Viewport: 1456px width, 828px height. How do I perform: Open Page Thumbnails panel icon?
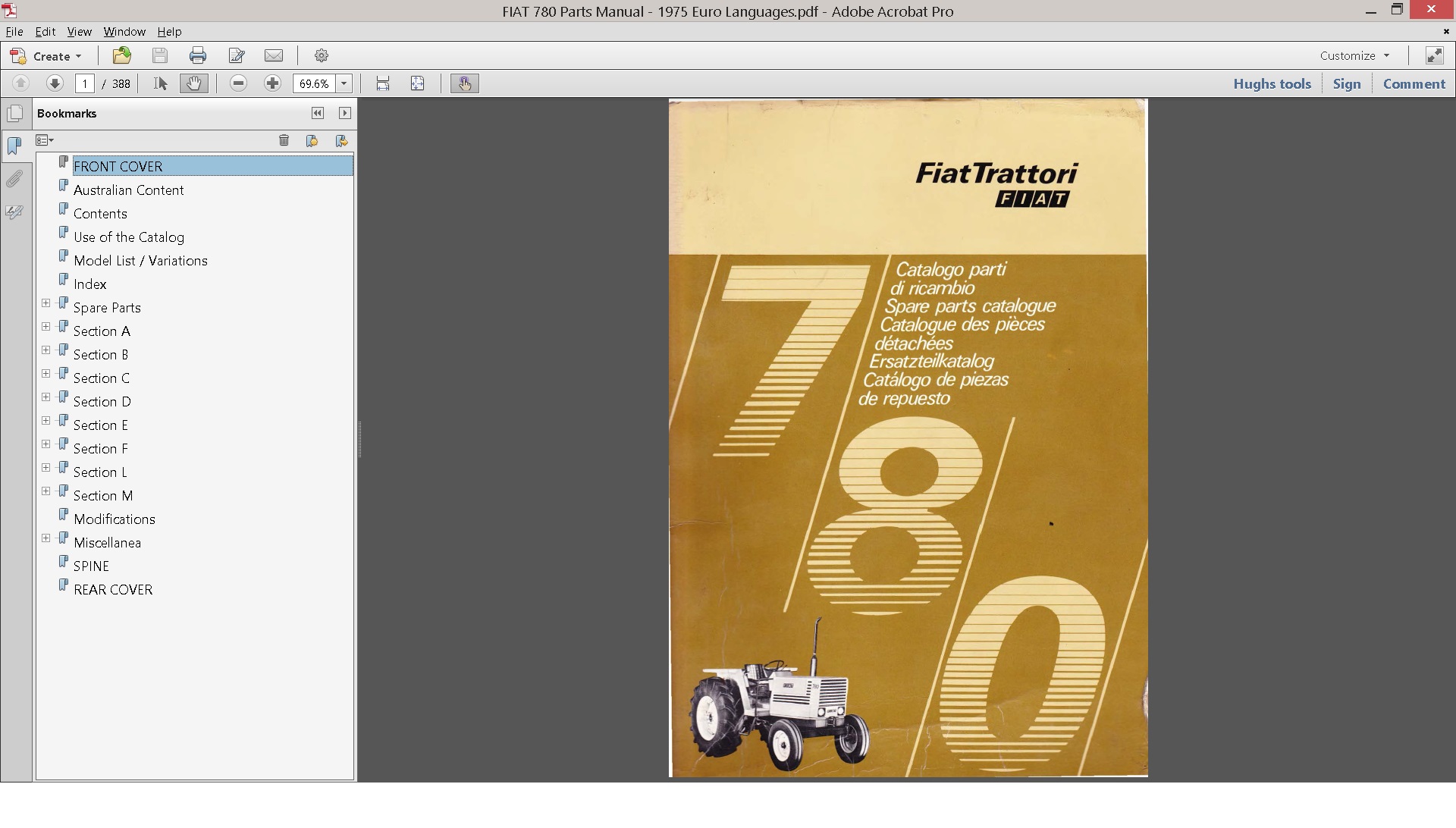tap(14, 114)
